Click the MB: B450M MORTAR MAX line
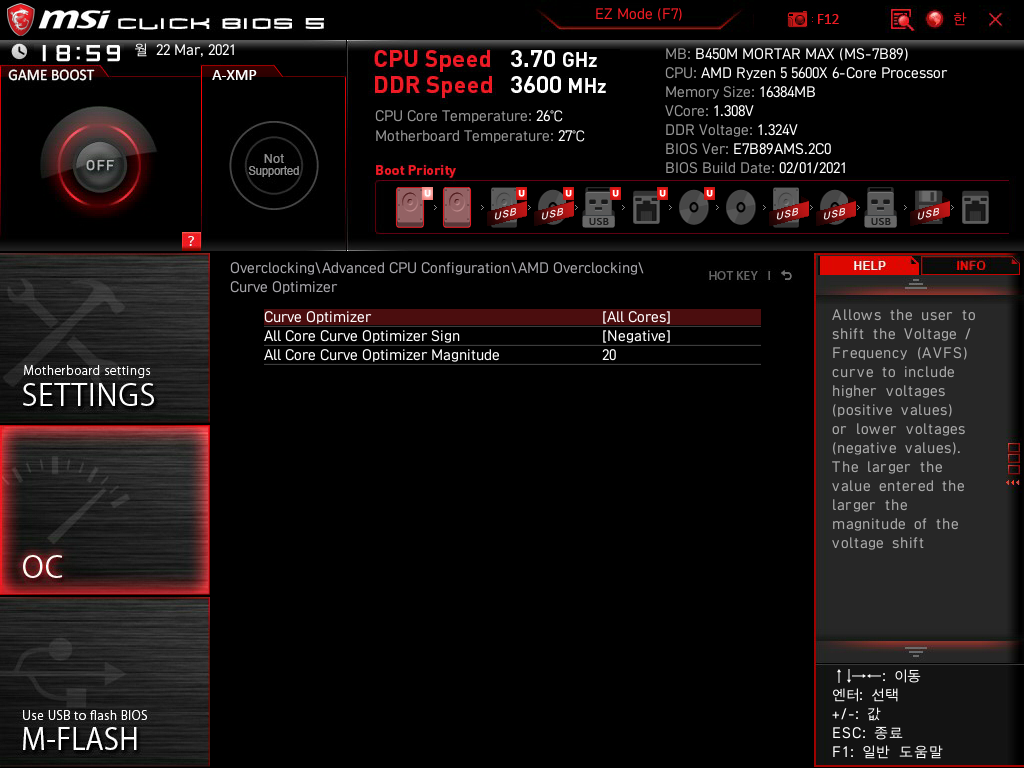 click(786, 54)
